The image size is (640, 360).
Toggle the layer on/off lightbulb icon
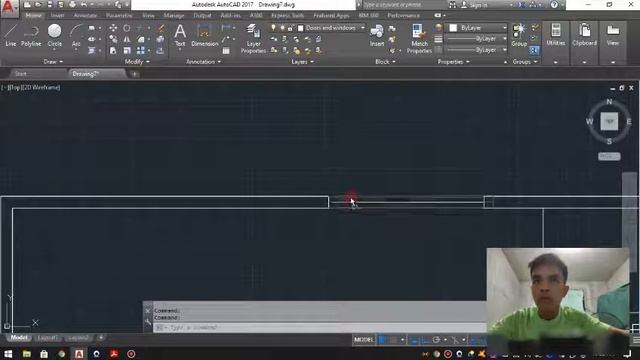tap(273, 28)
